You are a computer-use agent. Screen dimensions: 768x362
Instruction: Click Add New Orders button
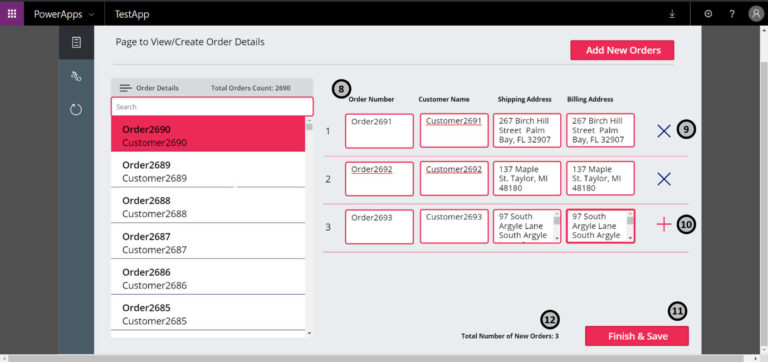pos(622,50)
